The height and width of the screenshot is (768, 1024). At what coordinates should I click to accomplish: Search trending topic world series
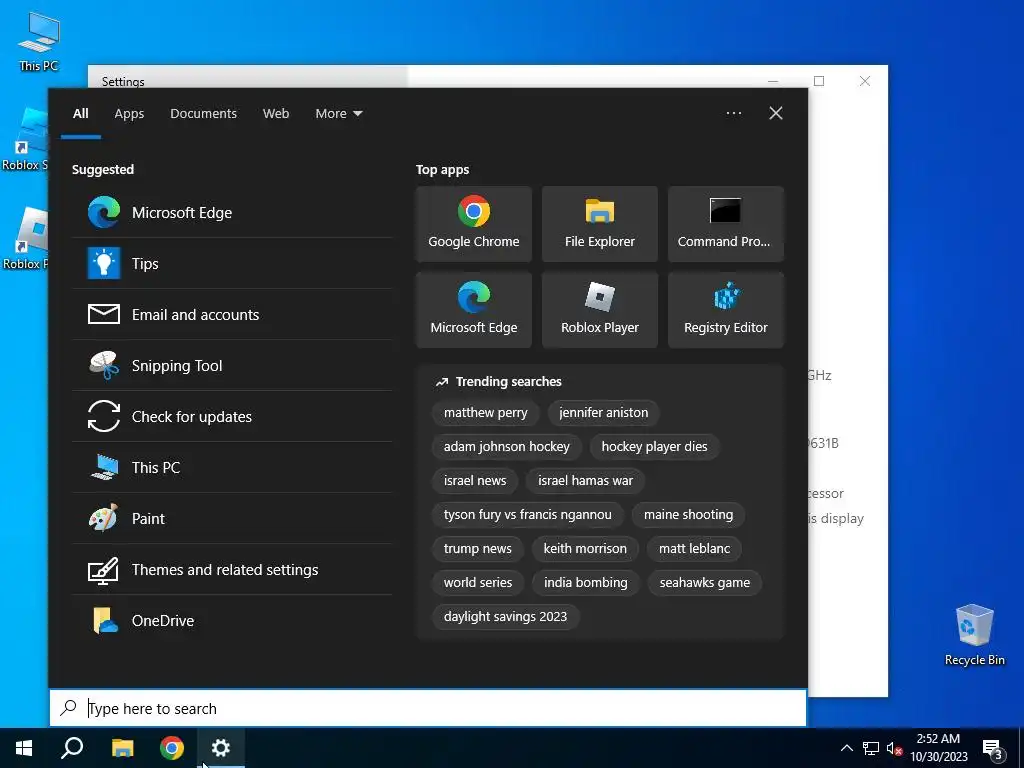click(477, 583)
